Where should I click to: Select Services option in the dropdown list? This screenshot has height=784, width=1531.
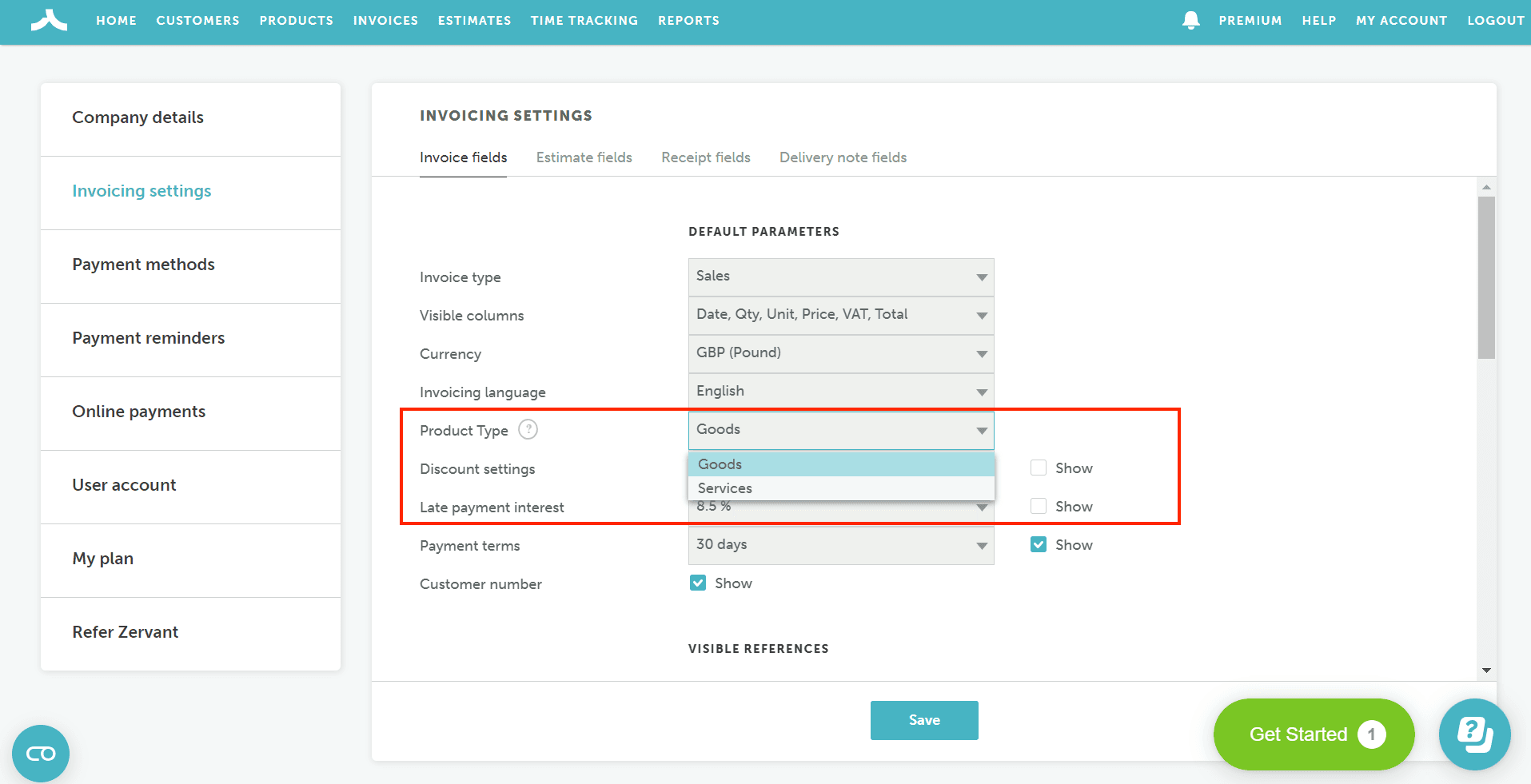pyautogui.click(x=841, y=488)
